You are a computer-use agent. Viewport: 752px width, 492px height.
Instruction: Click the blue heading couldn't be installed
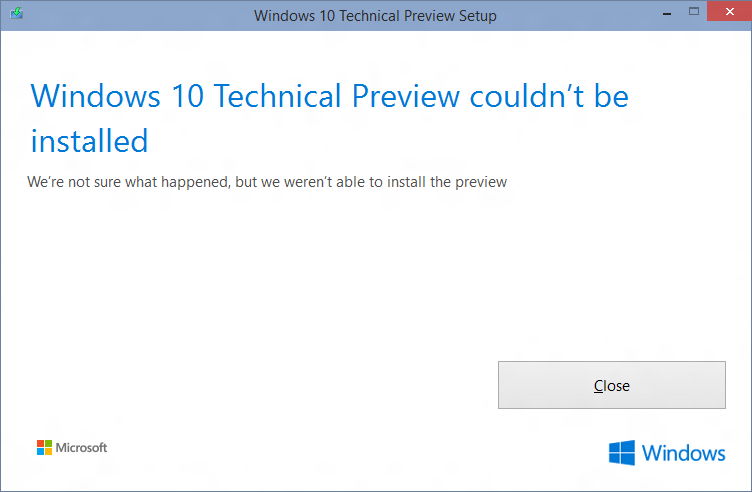[x=329, y=118]
